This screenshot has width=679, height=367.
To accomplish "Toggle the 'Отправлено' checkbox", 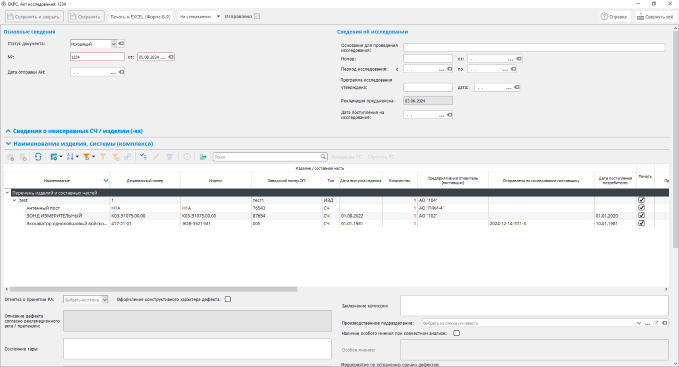I will [x=257, y=16].
